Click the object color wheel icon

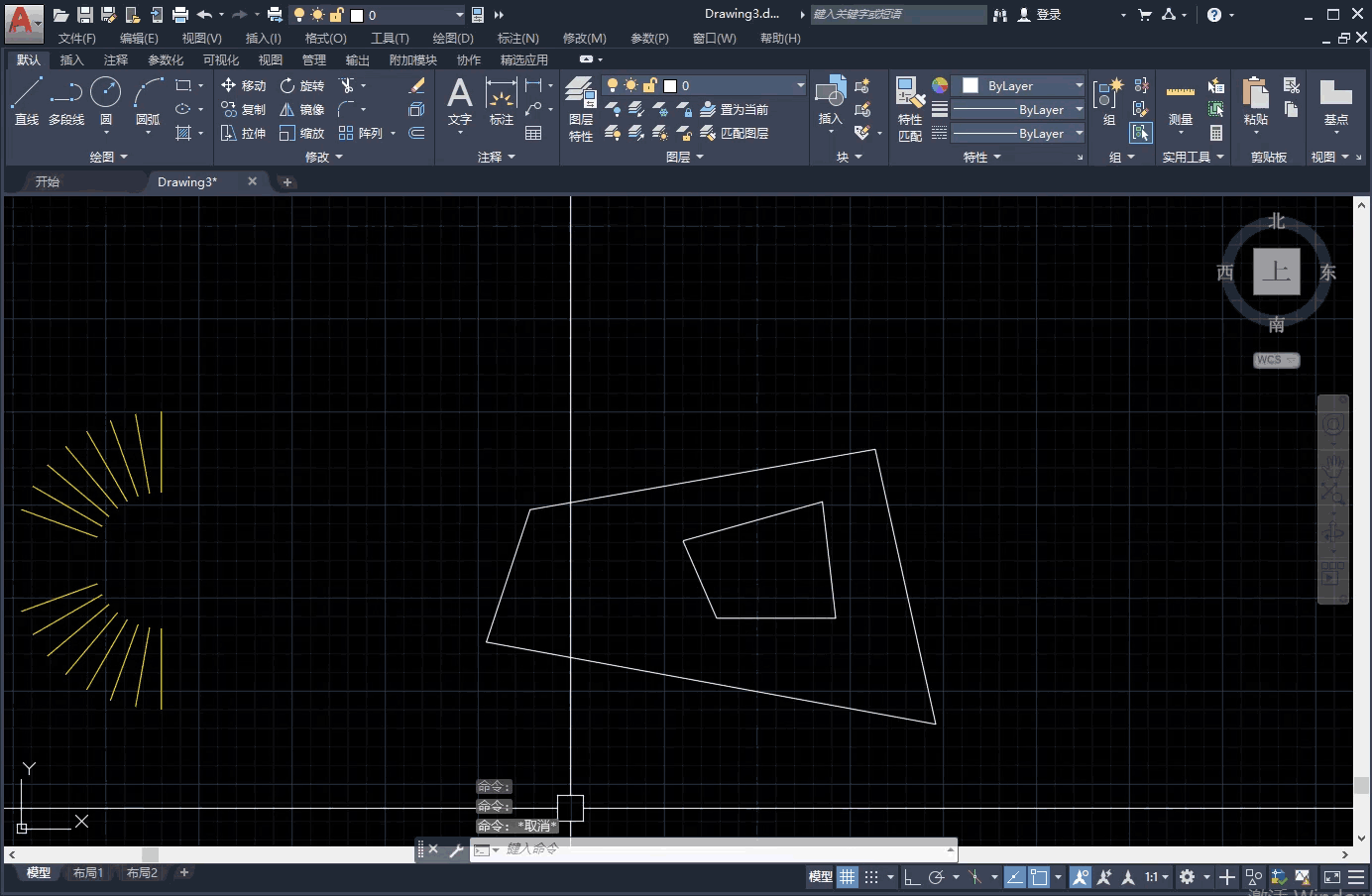click(x=940, y=85)
